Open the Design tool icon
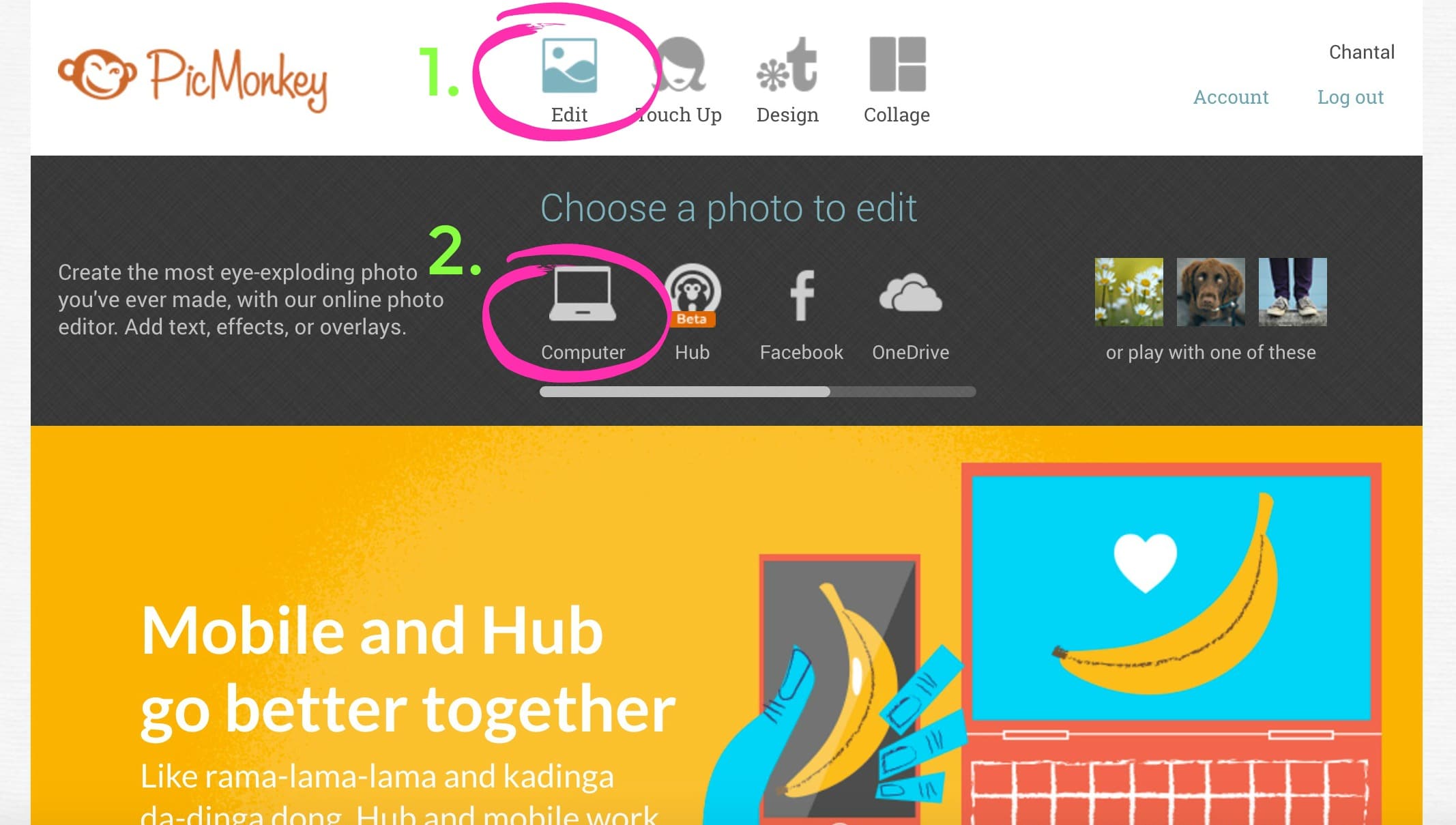The width and height of the screenshot is (1456, 825). coord(787,65)
